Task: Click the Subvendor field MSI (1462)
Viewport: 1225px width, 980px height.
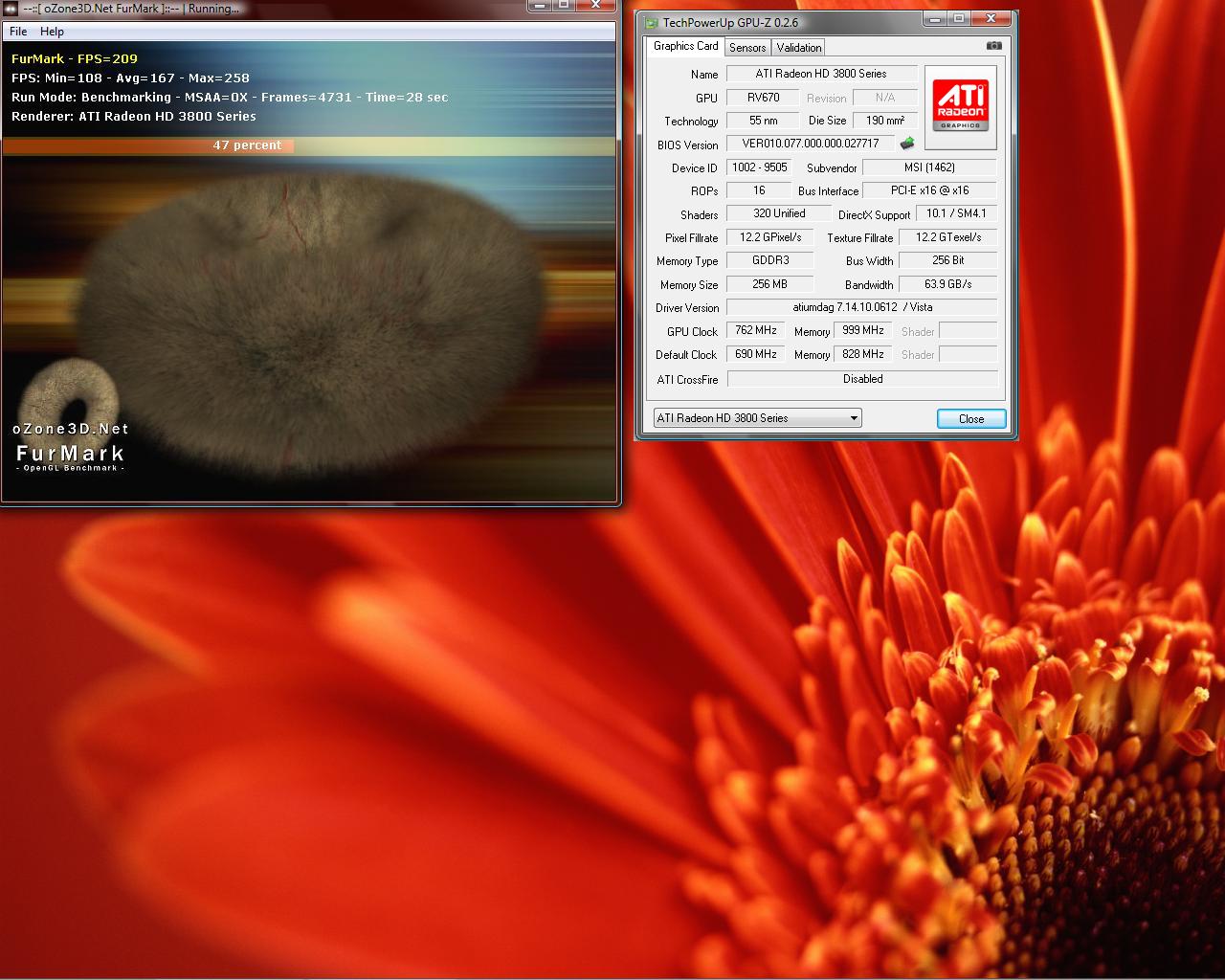Action: [x=929, y=167]
